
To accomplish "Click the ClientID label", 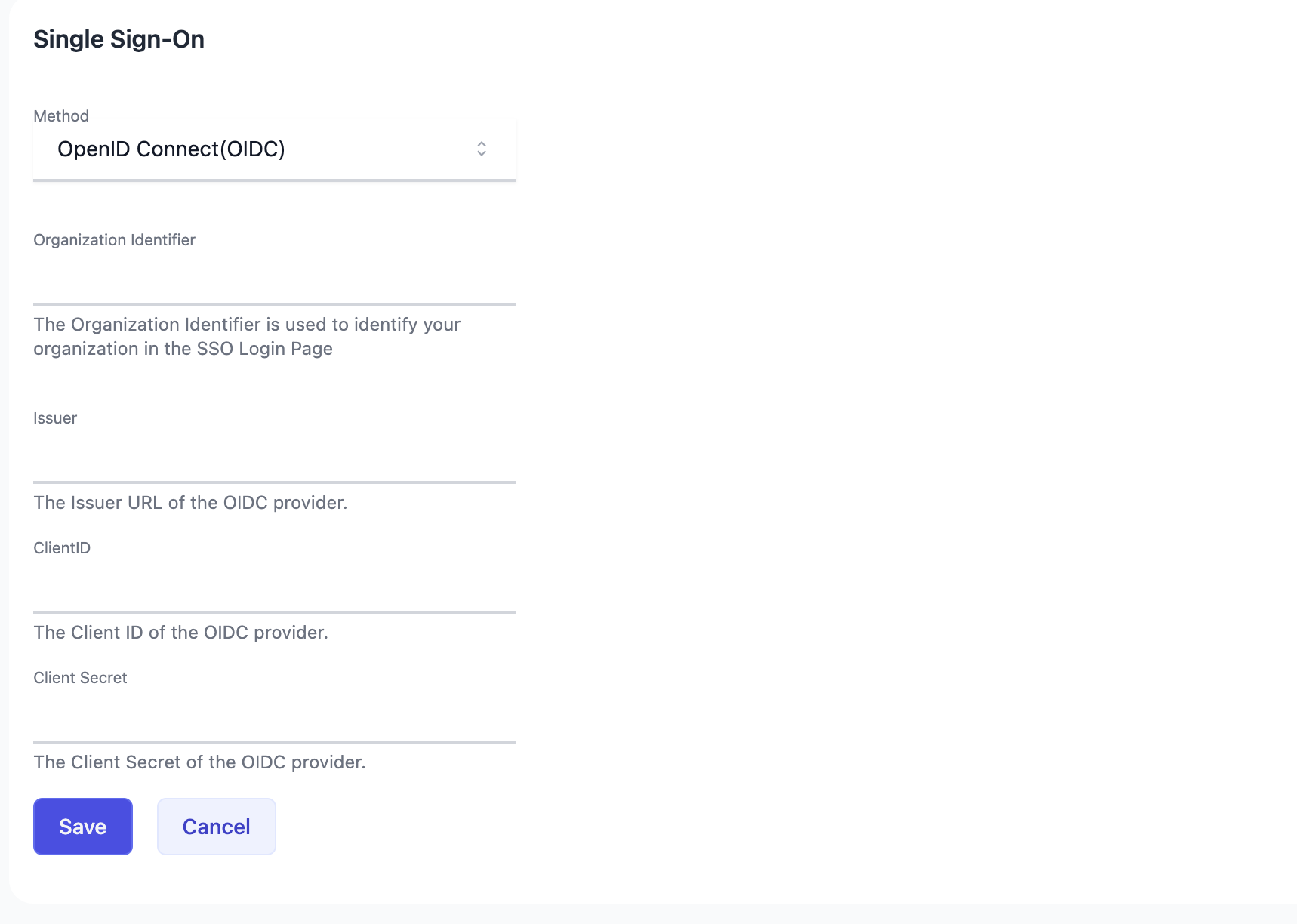I will [61, 547].
